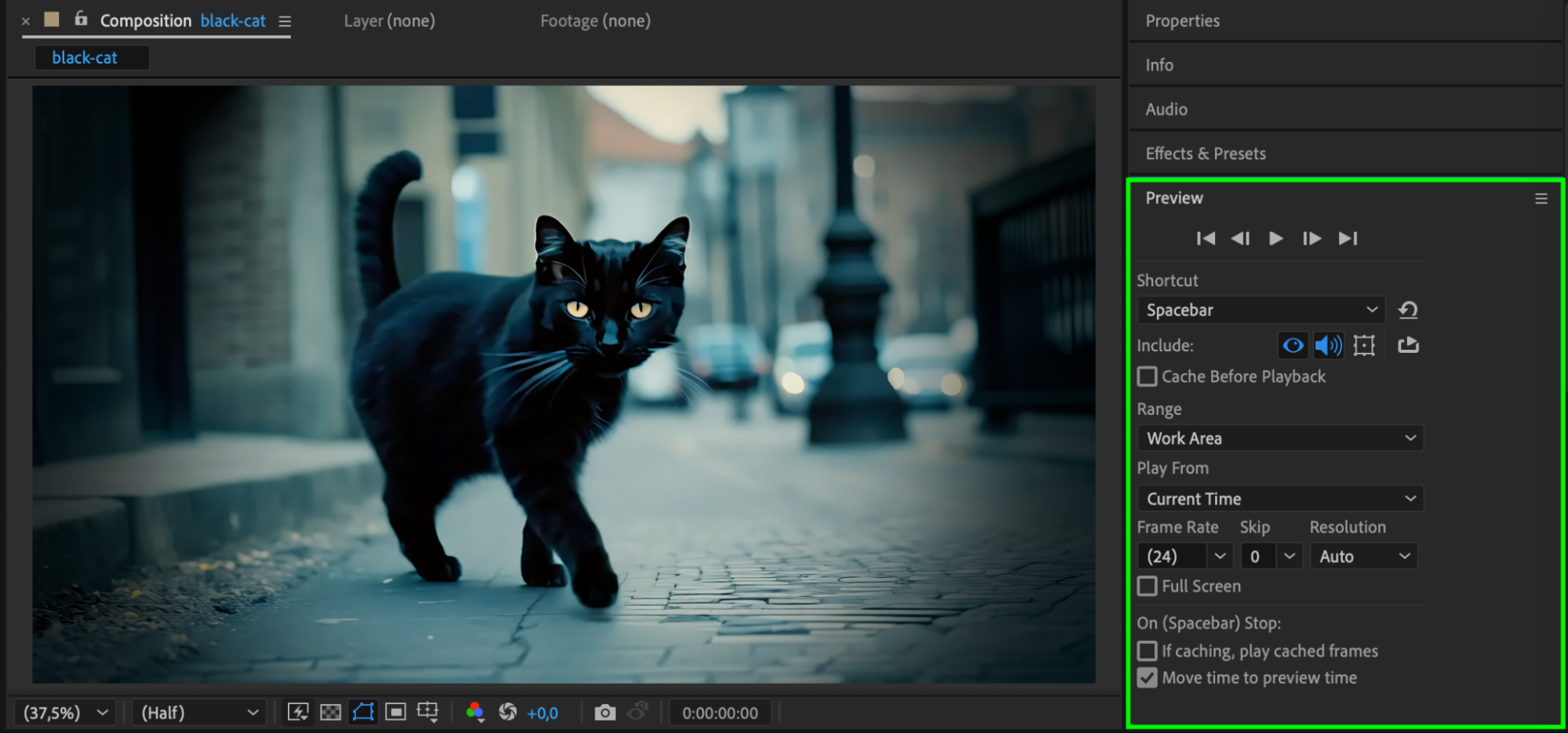
Task: Click the Region of Interest icon
Action: pyautogui.click(x=395, y=712)
